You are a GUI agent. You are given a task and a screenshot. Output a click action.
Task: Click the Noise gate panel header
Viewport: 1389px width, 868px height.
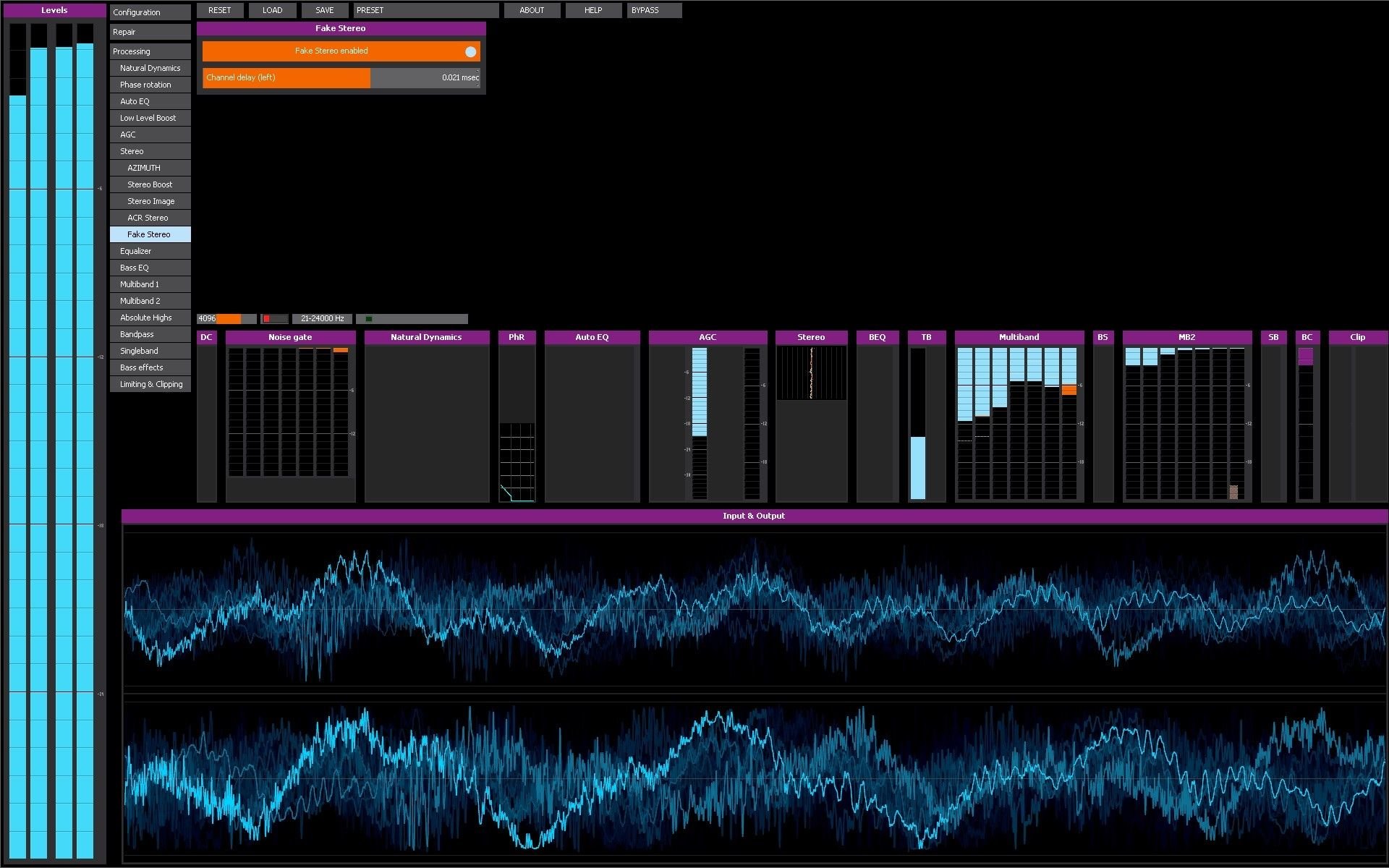tap(291, 338)
